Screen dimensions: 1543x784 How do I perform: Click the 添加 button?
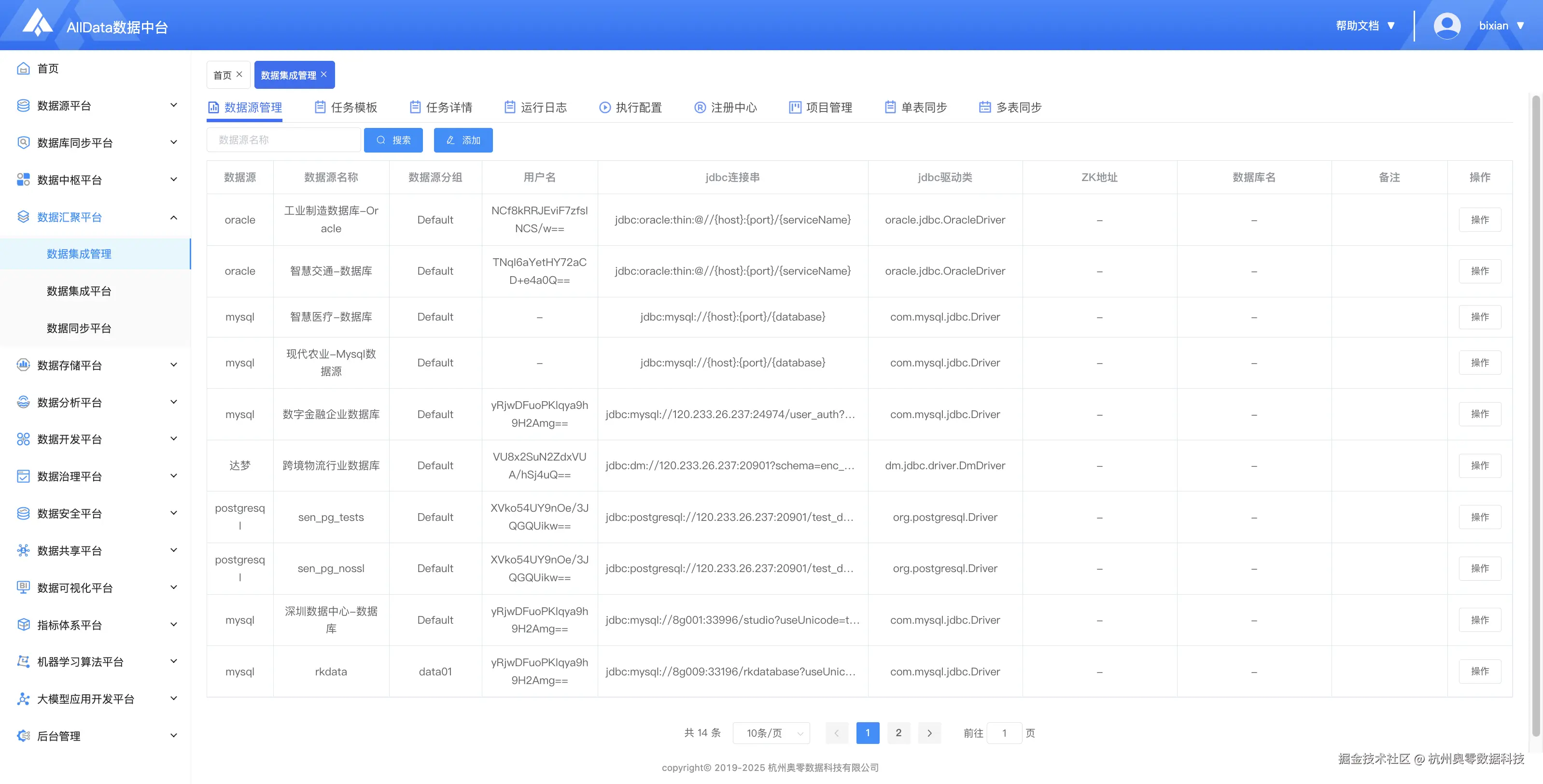[x=463, y=140]
